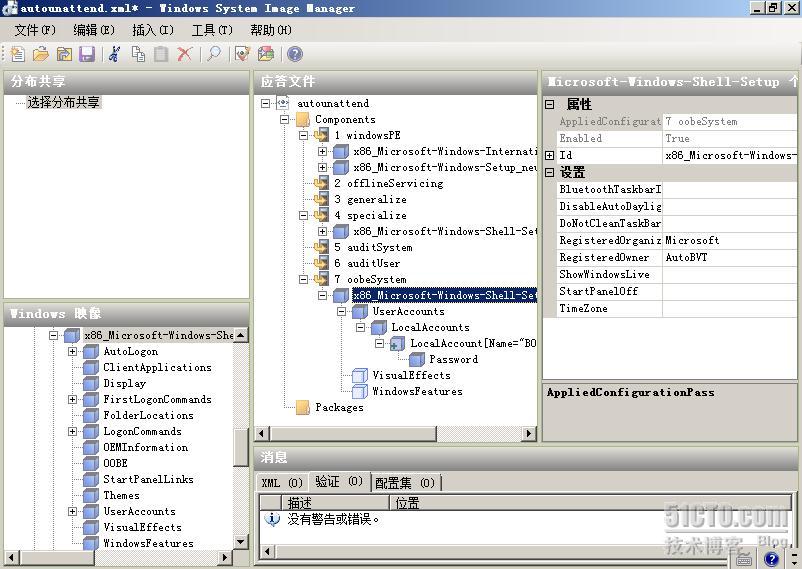Click the cut scissors icon

coord(115,54)
